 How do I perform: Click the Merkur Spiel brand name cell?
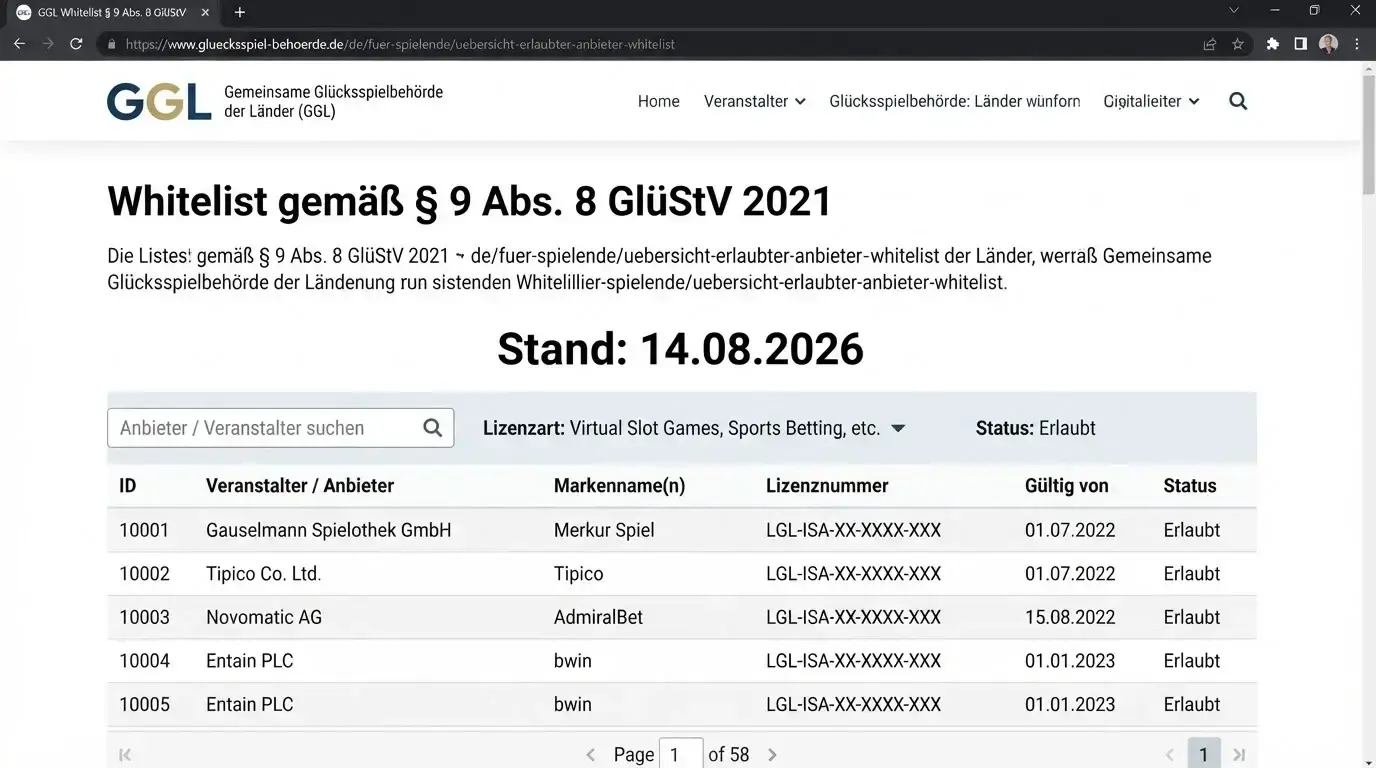click(604, 530)
